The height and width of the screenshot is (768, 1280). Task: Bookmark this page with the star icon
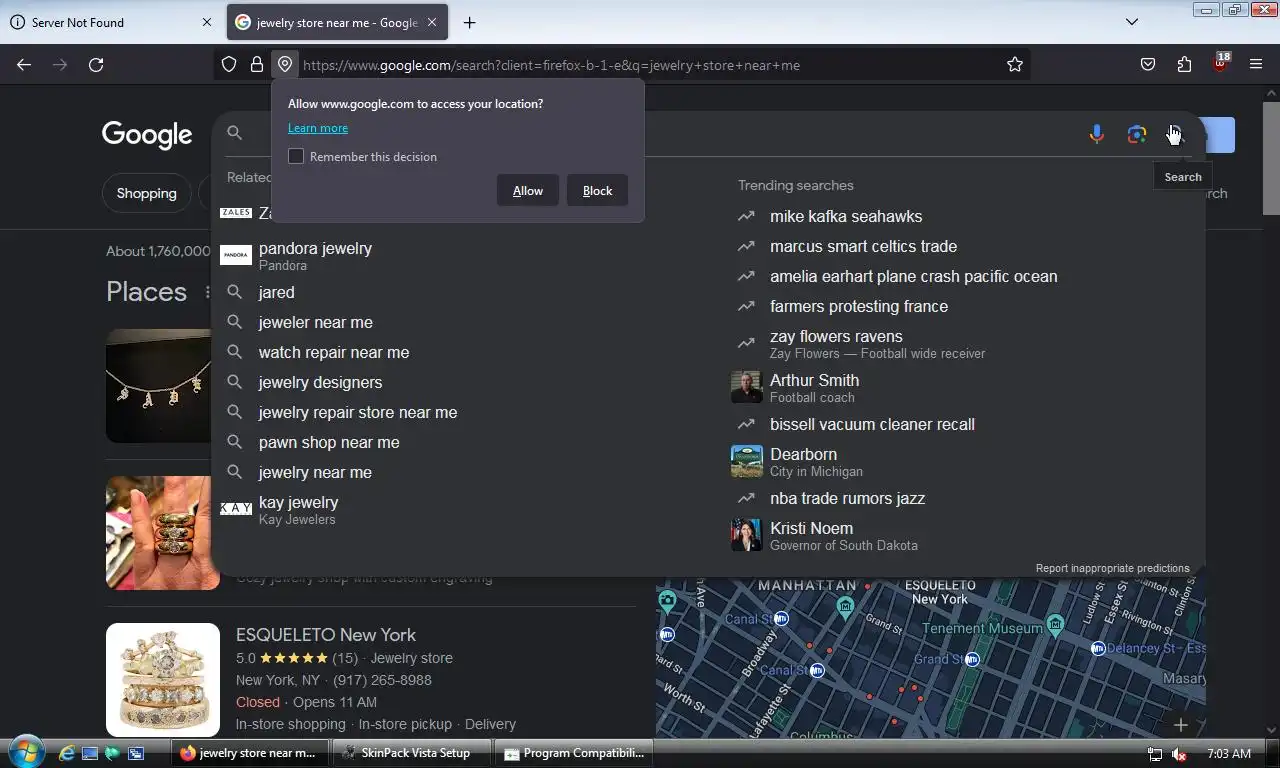tap(1015, 65)
